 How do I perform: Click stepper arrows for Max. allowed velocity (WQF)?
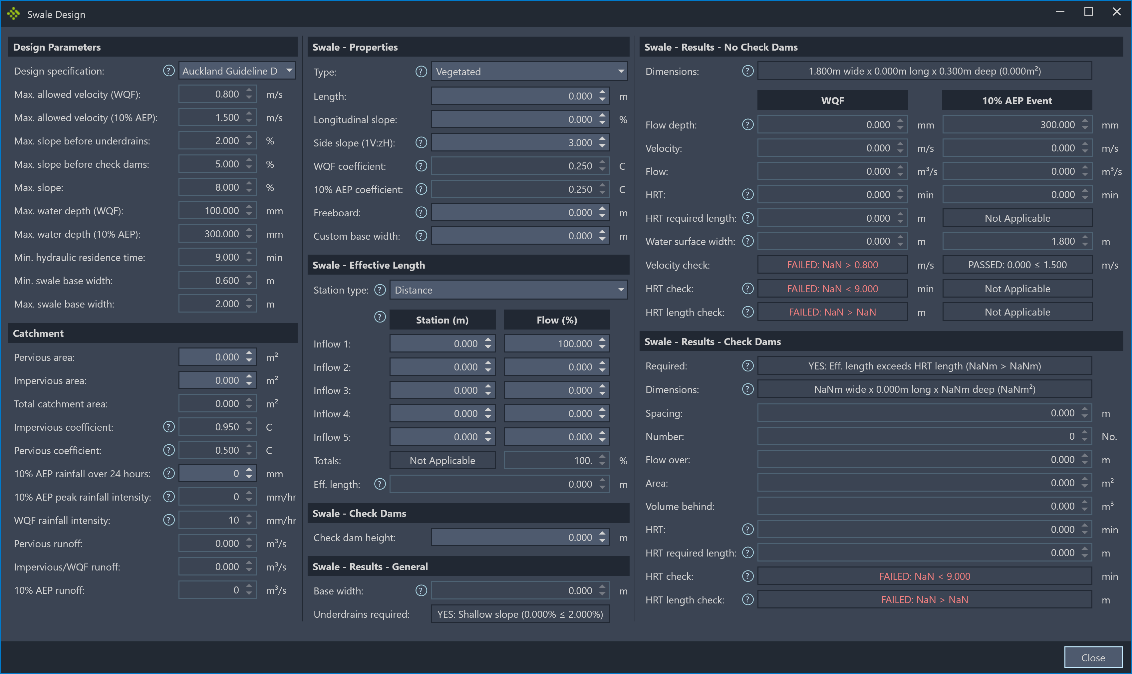[x=249, y=94]
